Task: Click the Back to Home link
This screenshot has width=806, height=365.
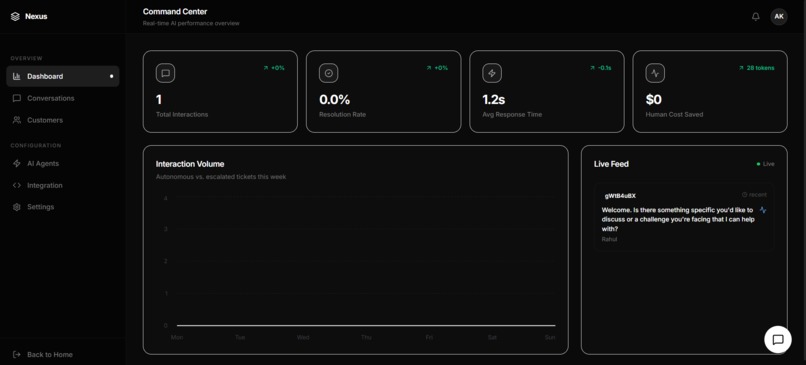Action: pos(50,355)
